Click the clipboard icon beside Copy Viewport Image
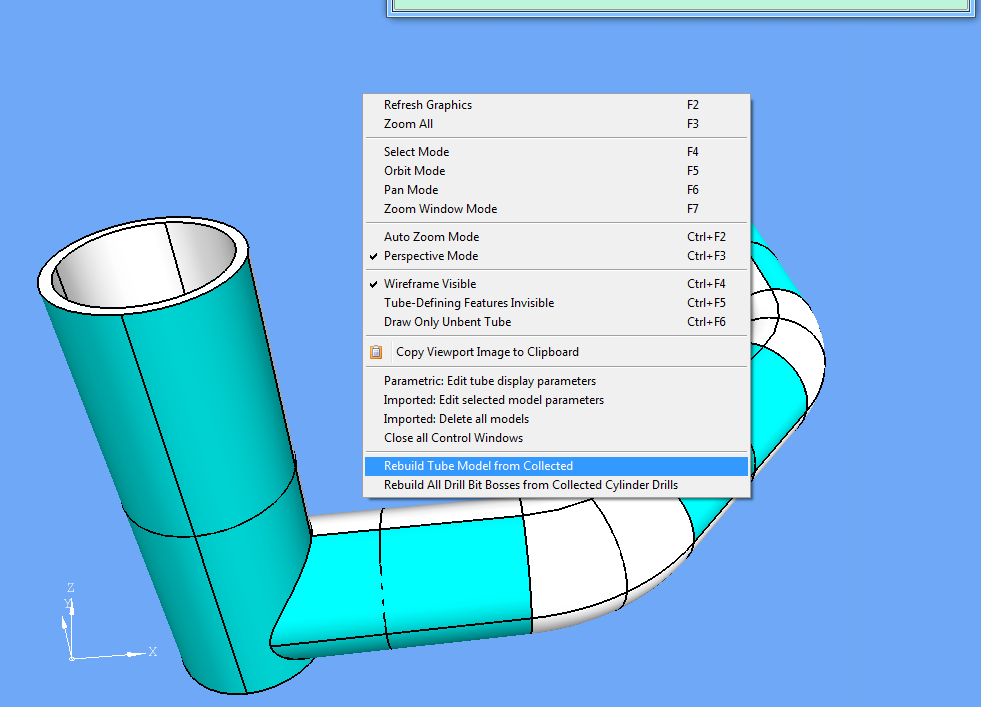 (376, 352)
